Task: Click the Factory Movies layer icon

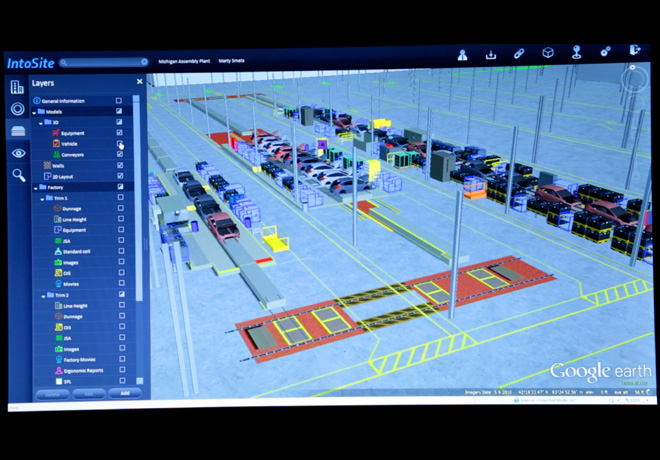Action: (x=59, y=359)
